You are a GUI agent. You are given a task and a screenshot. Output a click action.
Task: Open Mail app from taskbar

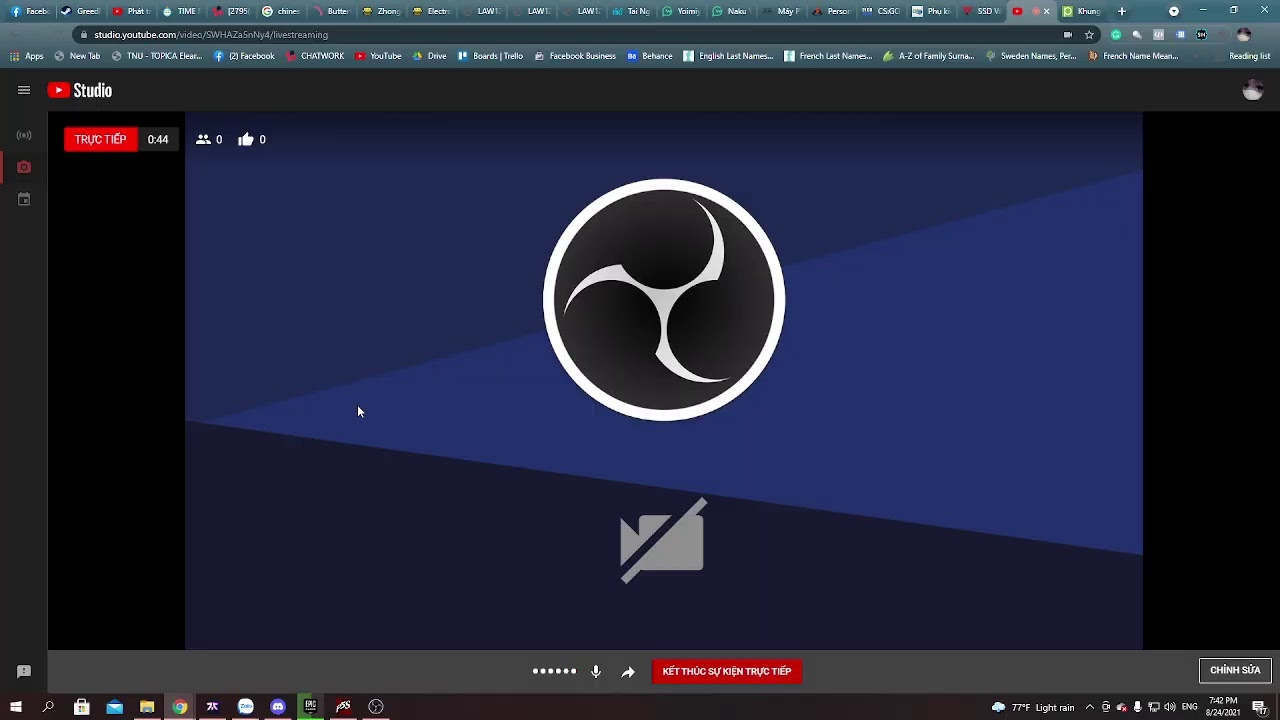[x=115, y=707]
